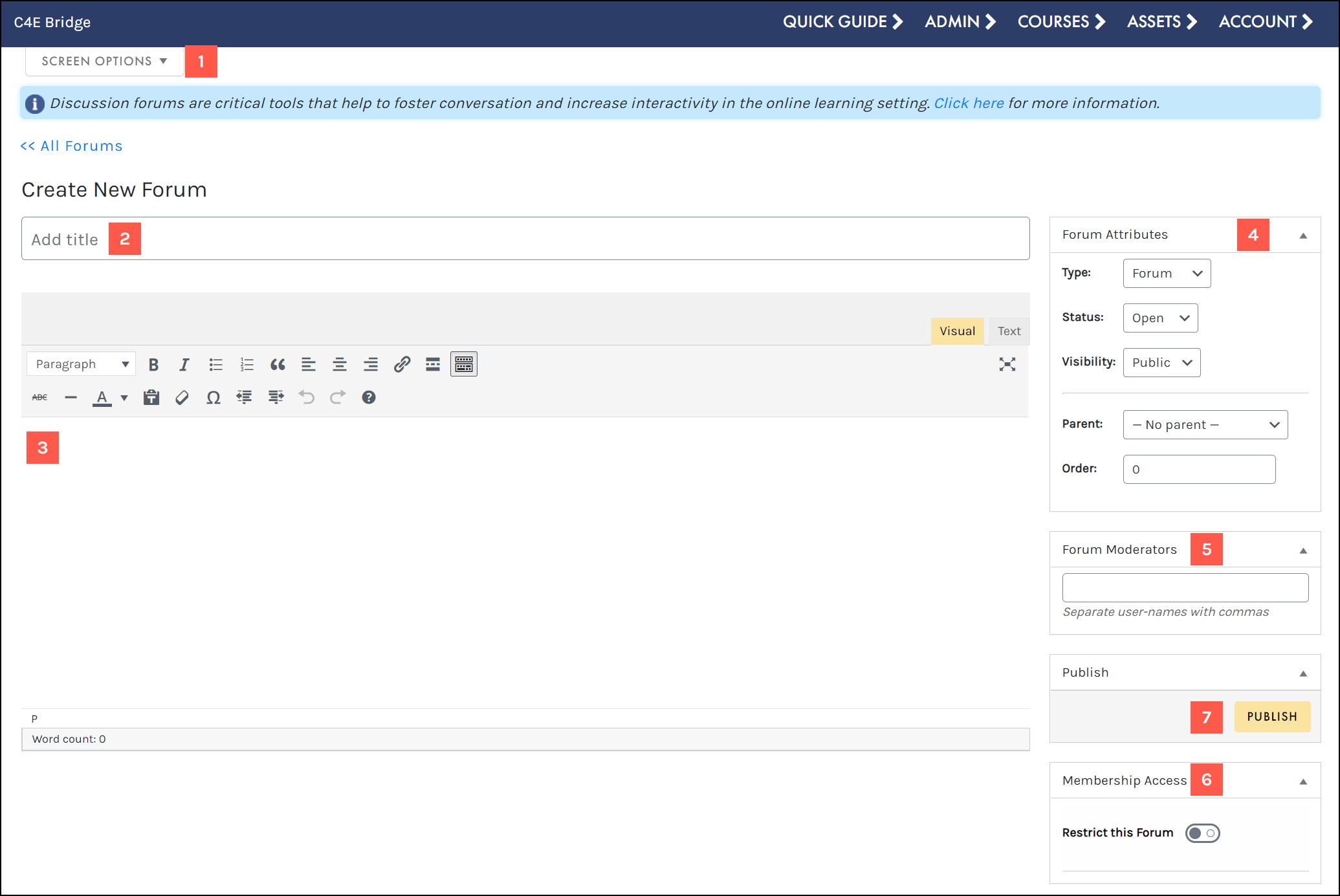Open distraction-free fullscreen mode
Viewport: 1340px width, 896px height.
[x=1007, y=364]
